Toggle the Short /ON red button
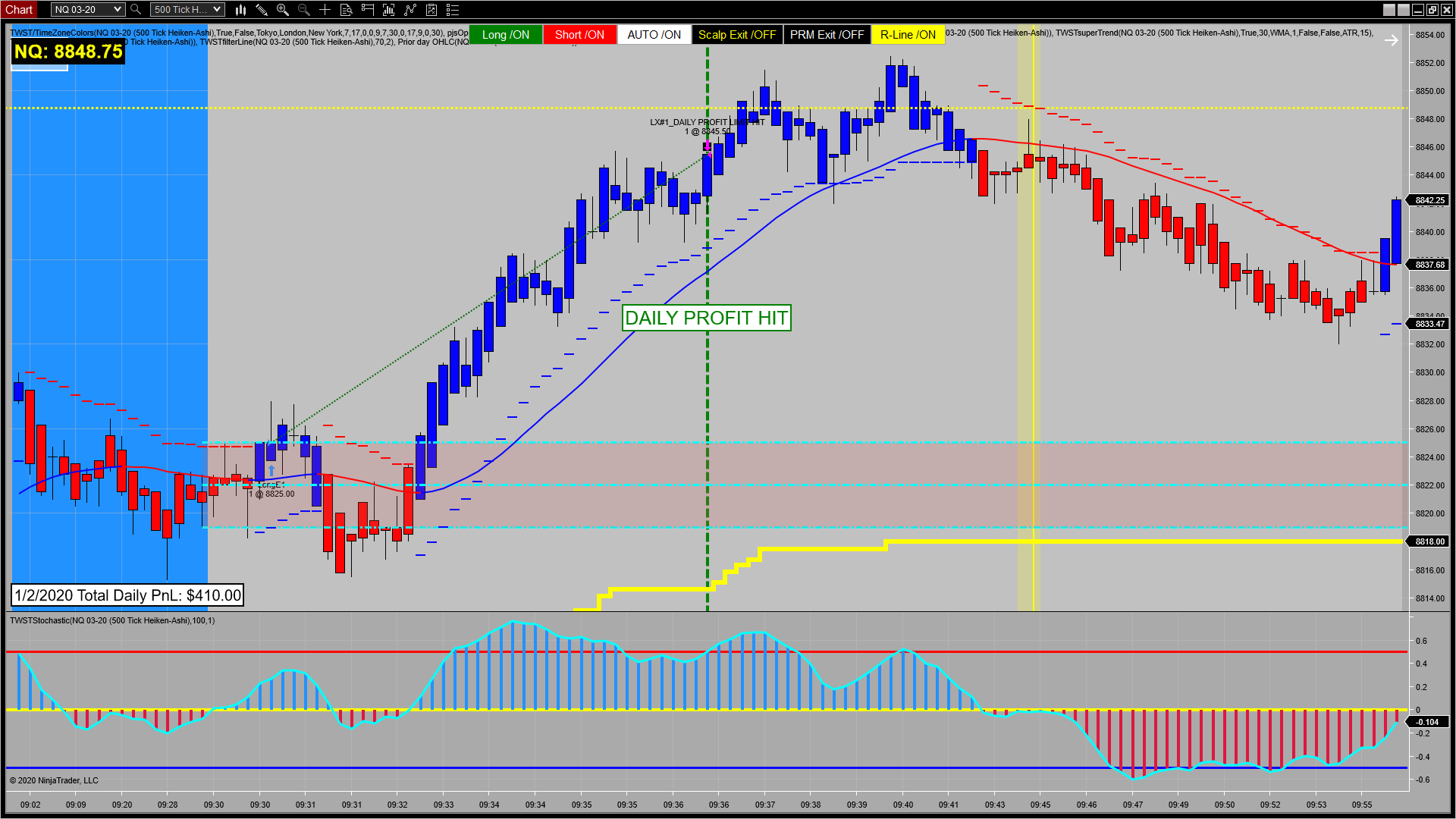 579,35
